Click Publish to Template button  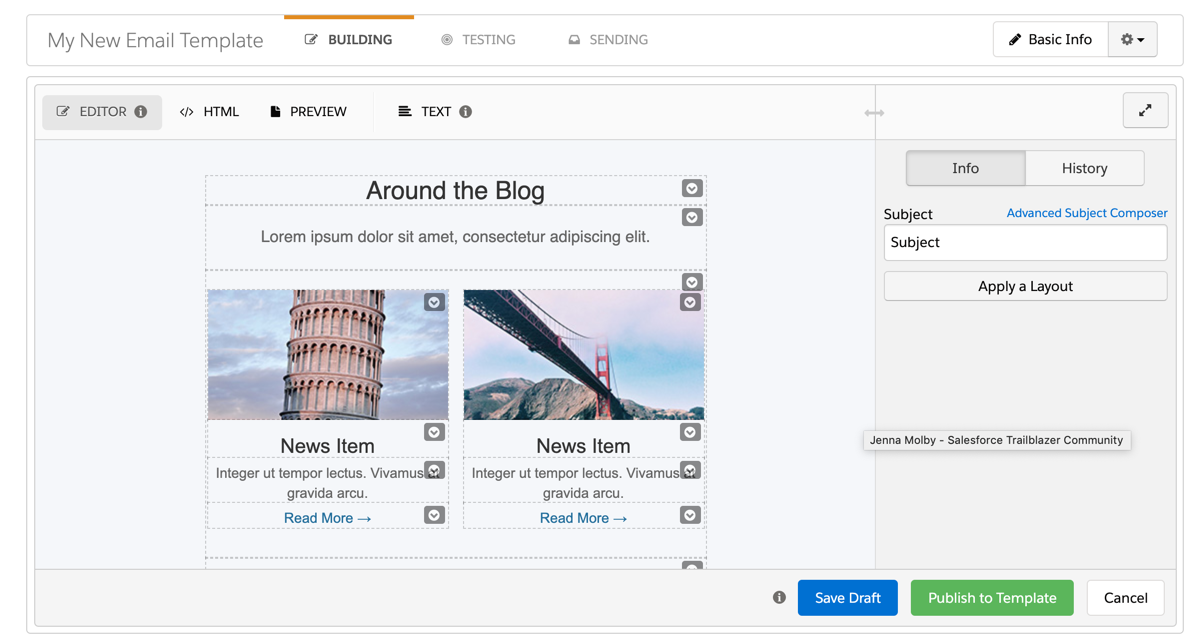pos(991,598)
